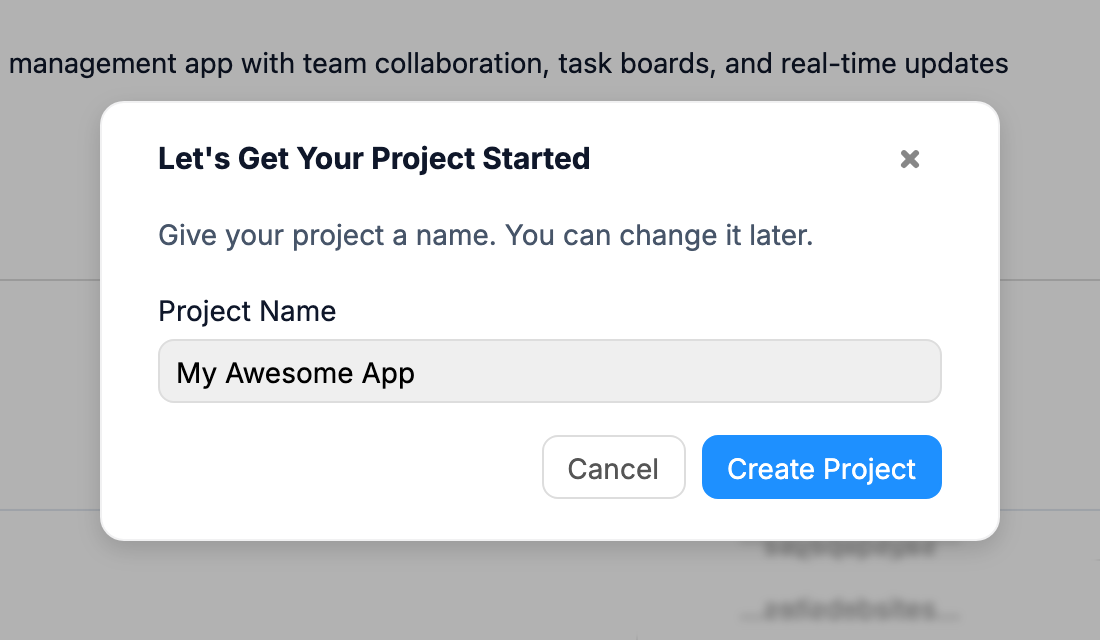Click the dialog title 'Let's Get Your Project Started'
The width and height of the screenshot is (1100, 640).
click(x=374, y=158)
